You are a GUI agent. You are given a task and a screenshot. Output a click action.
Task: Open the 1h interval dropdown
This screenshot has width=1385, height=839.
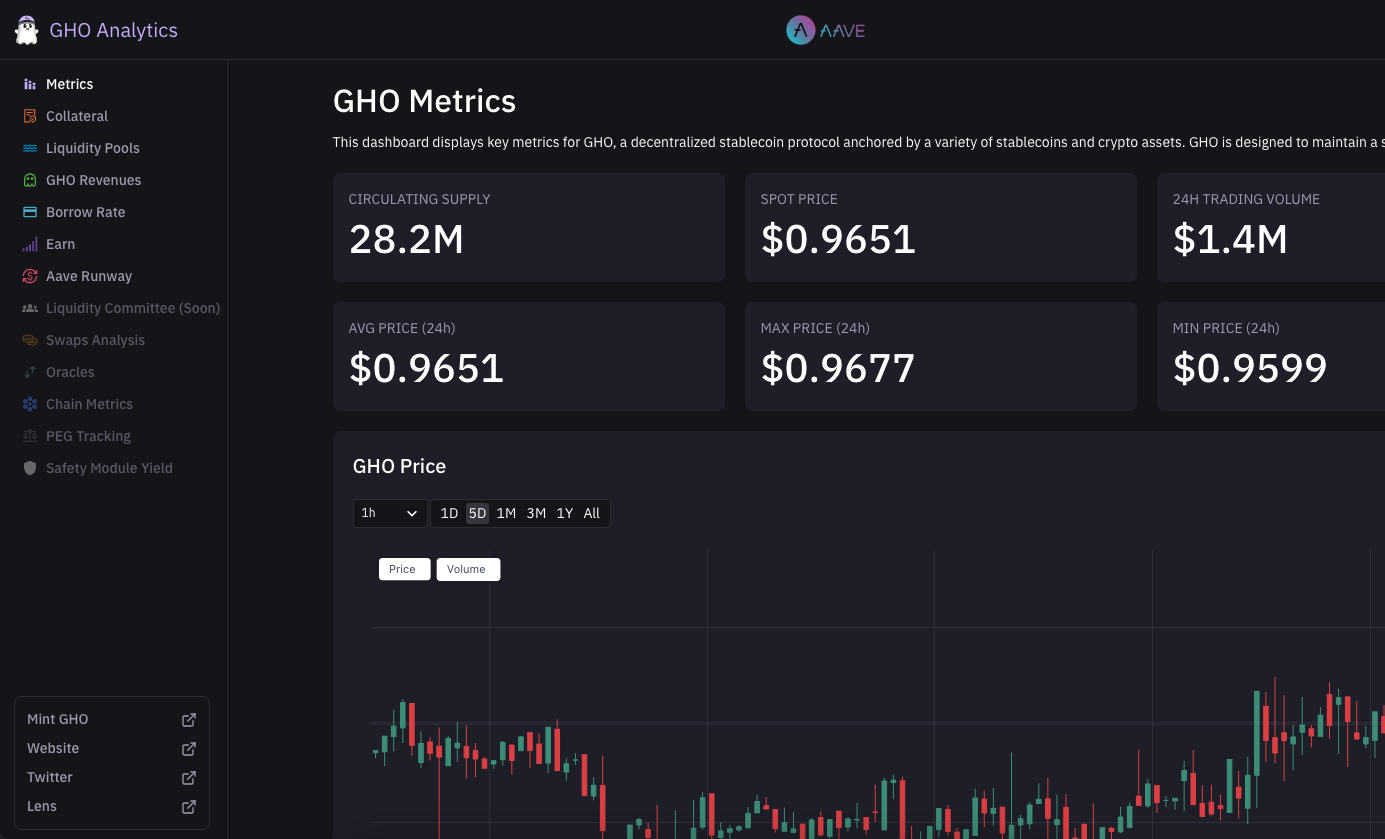pyautogui.click(x=390, y=513)
